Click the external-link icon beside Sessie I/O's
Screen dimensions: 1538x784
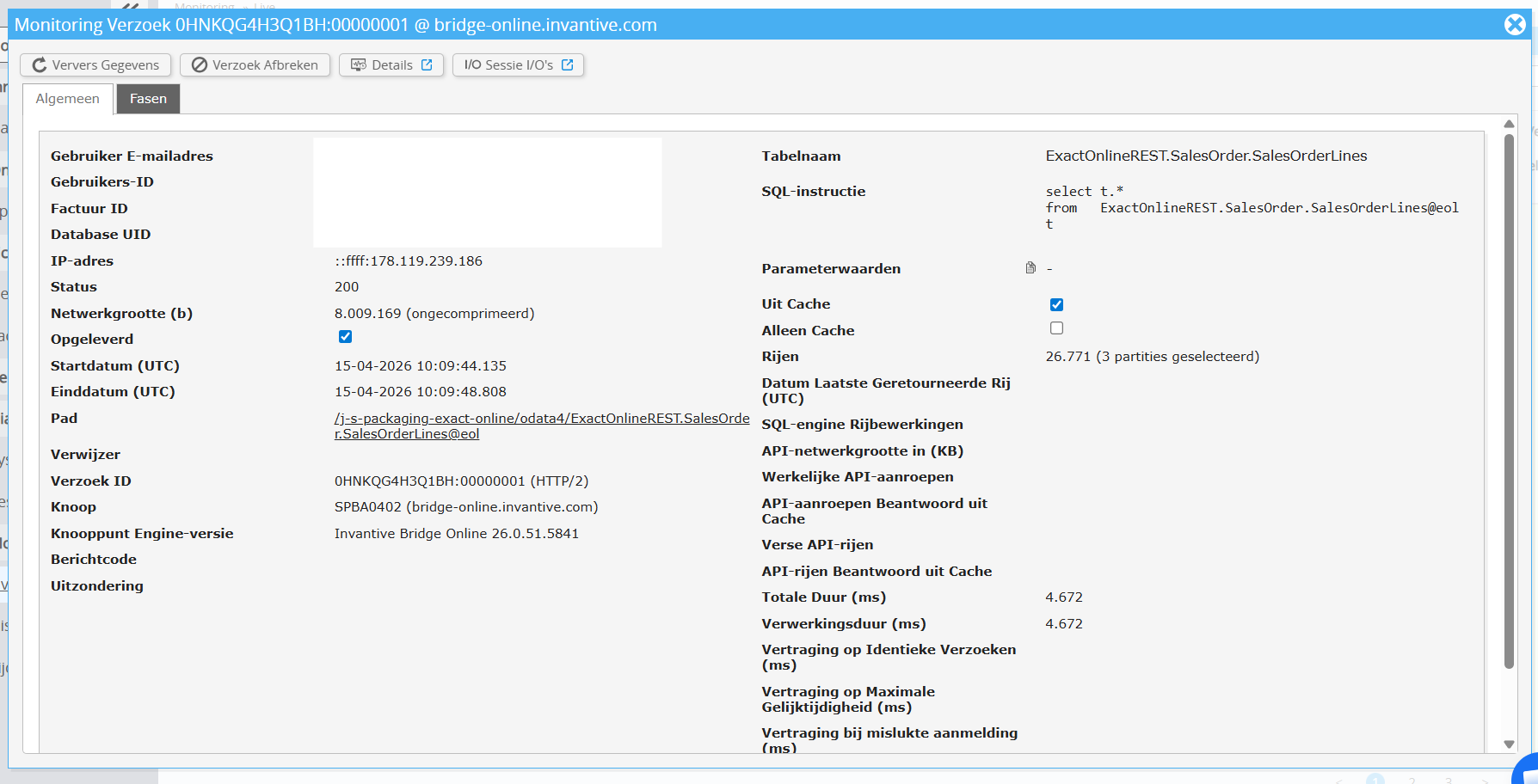[568, 65]
